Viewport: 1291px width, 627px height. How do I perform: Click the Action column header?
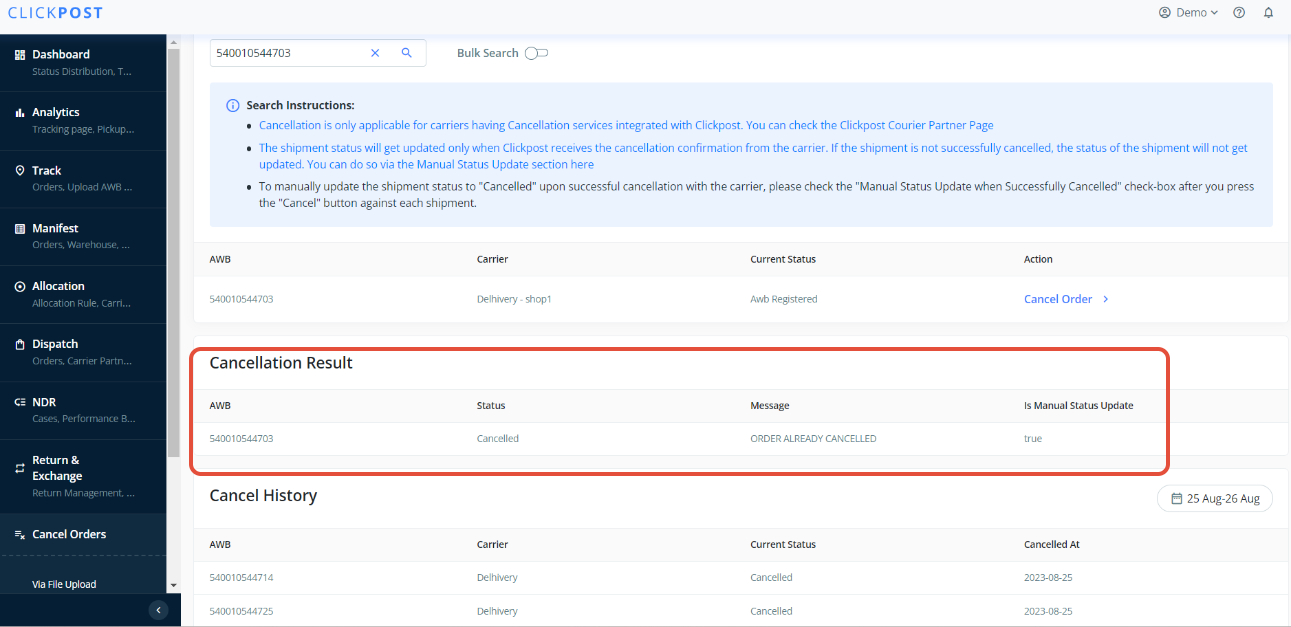coord(1038,259)
